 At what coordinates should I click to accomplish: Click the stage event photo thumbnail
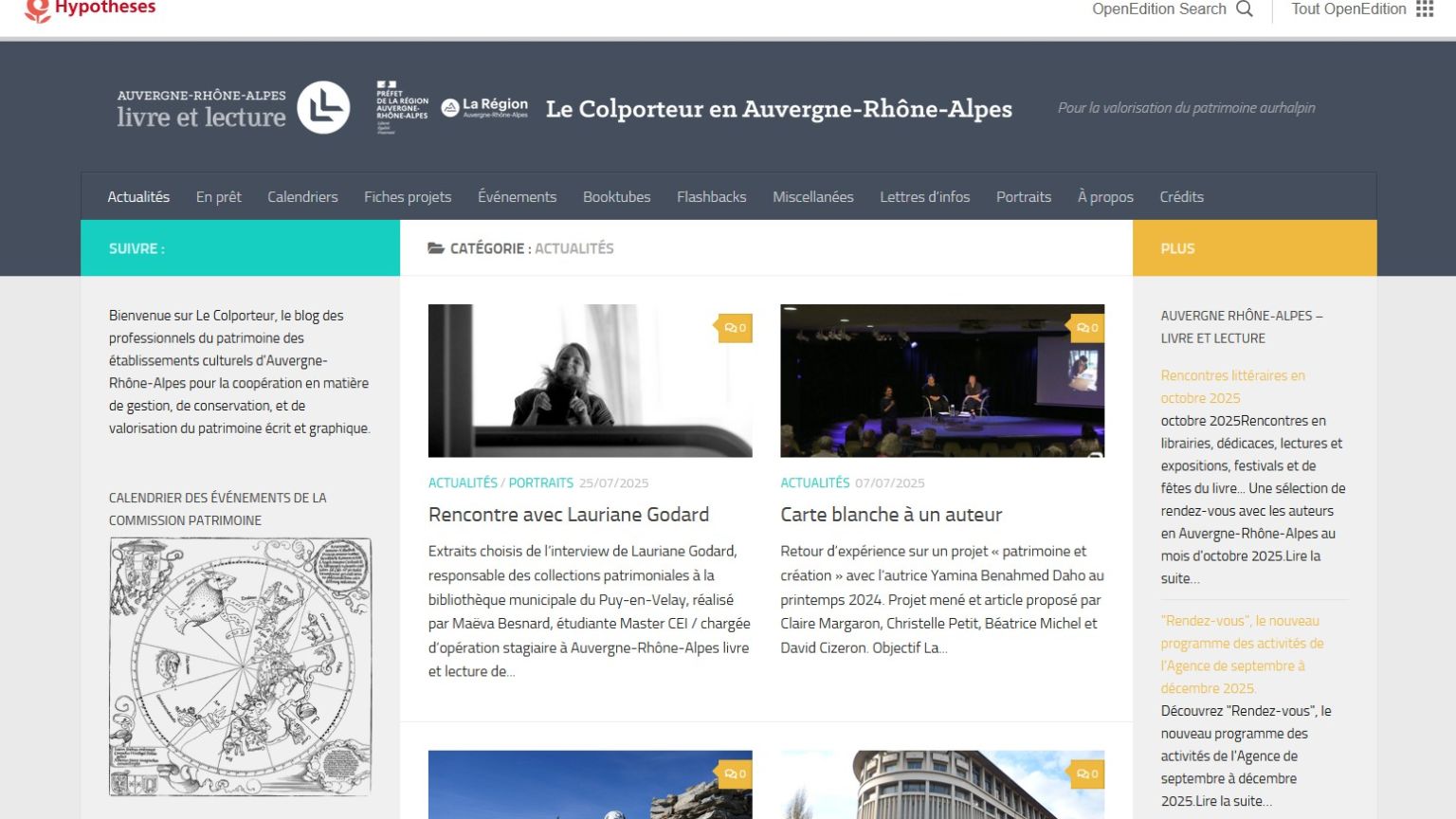point(941,380)
